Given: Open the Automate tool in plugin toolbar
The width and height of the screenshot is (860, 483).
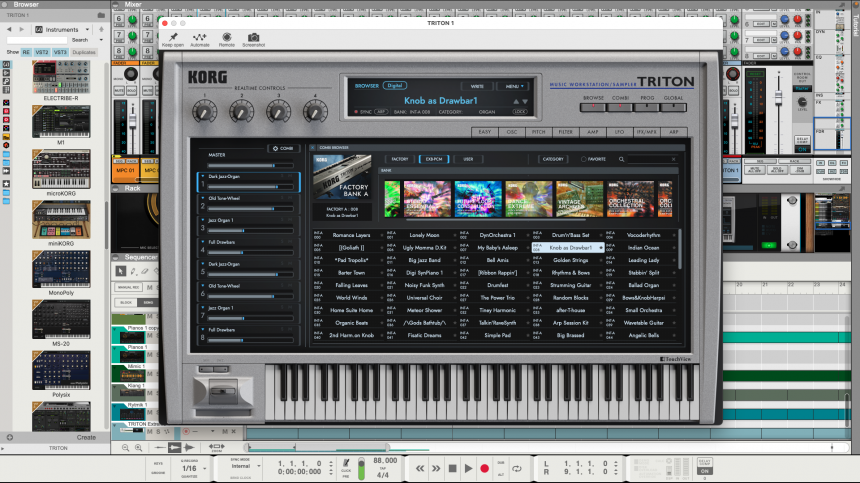Looking at the screenshot, I should [200, 37].
